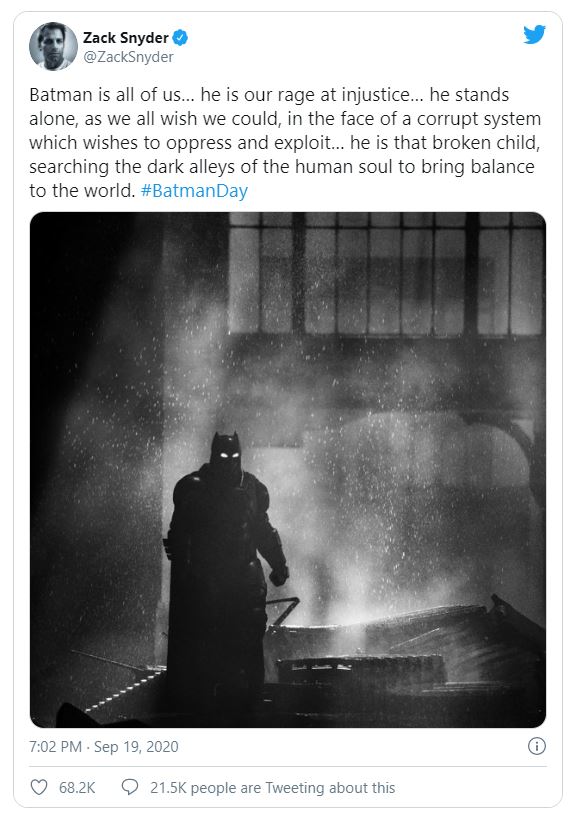Open '21.5K people are Tweeting about this'
587x817 pixels.
272,787
